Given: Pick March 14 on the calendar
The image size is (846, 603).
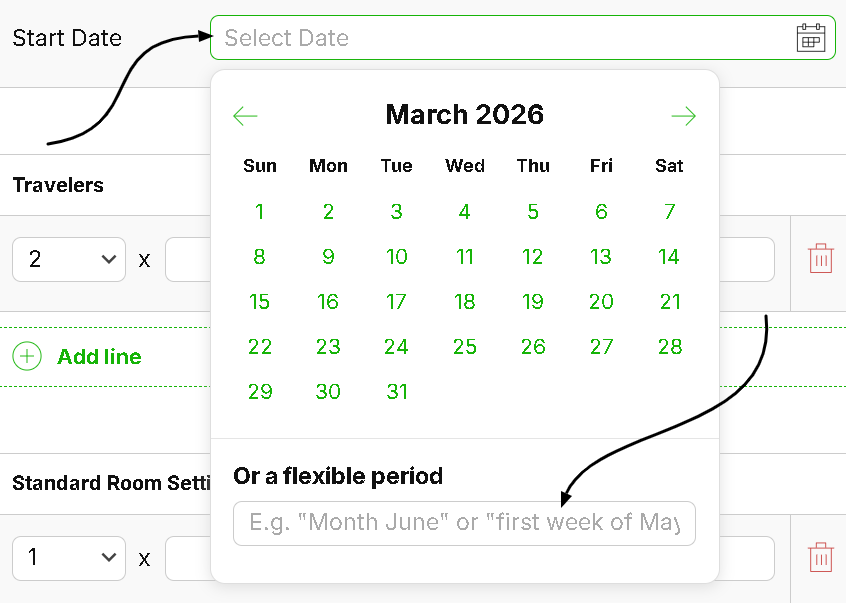Looking at the screenshot, I should tap(669, 257).
